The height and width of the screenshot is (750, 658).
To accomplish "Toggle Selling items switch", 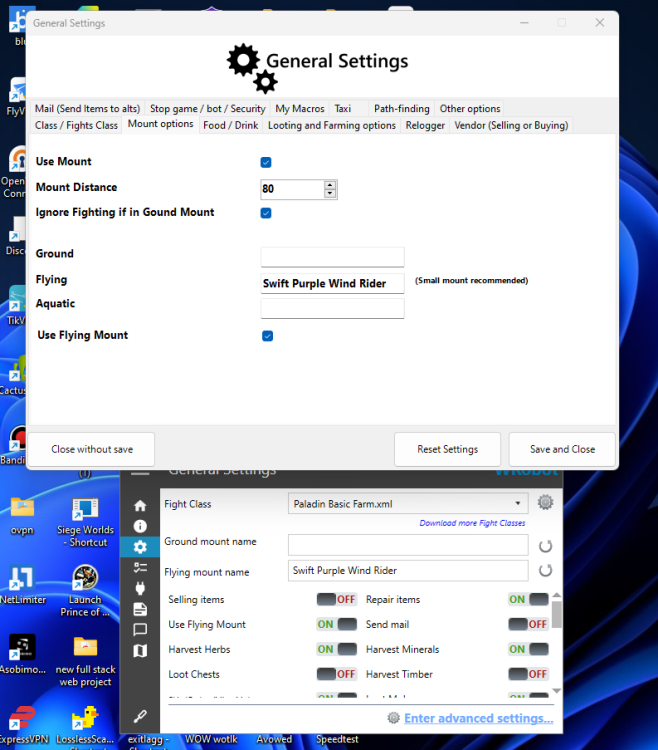I will coord(337,599).
